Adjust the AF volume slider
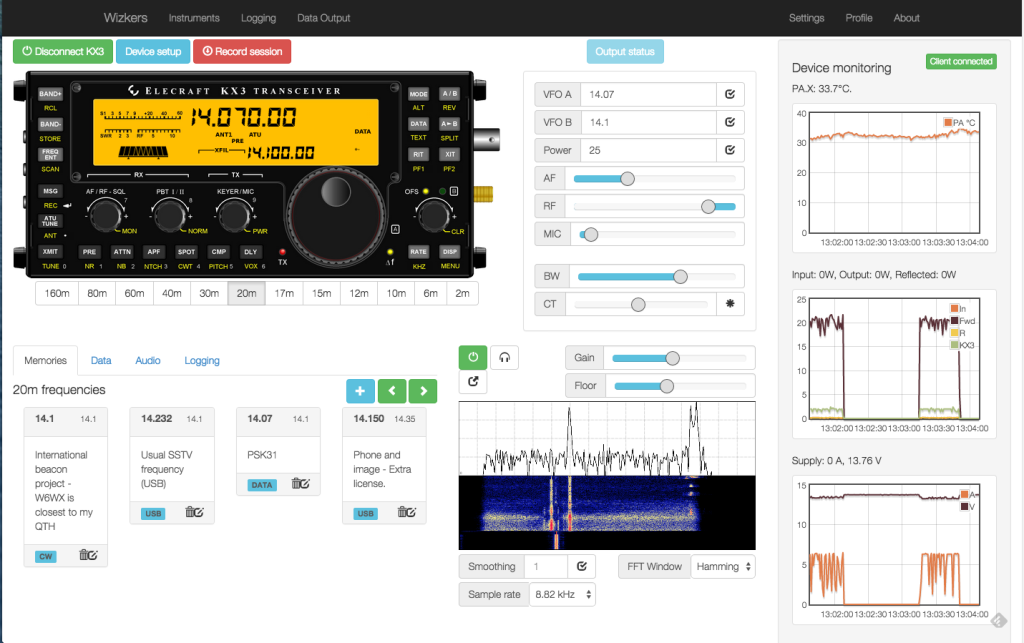 click(654, 178)
